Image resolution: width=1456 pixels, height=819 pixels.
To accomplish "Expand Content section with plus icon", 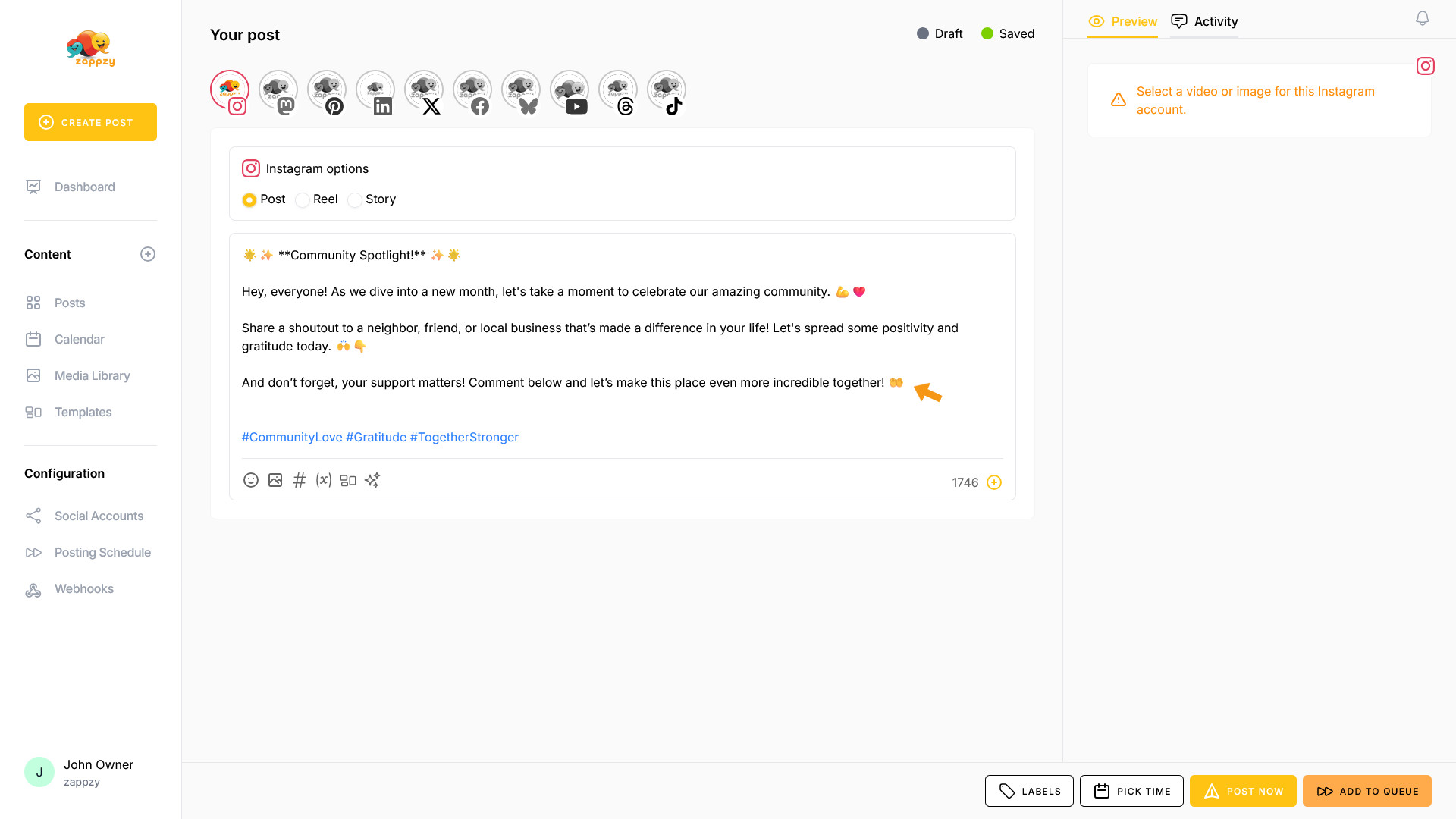I will point(148,254).
